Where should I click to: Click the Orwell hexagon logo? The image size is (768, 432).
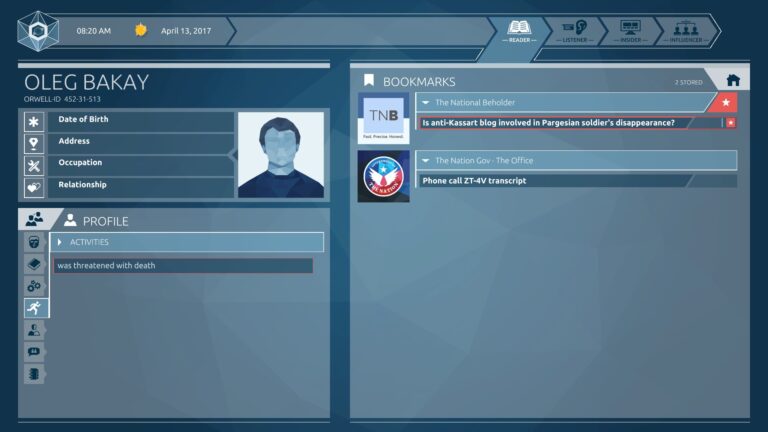coord(38,31)
